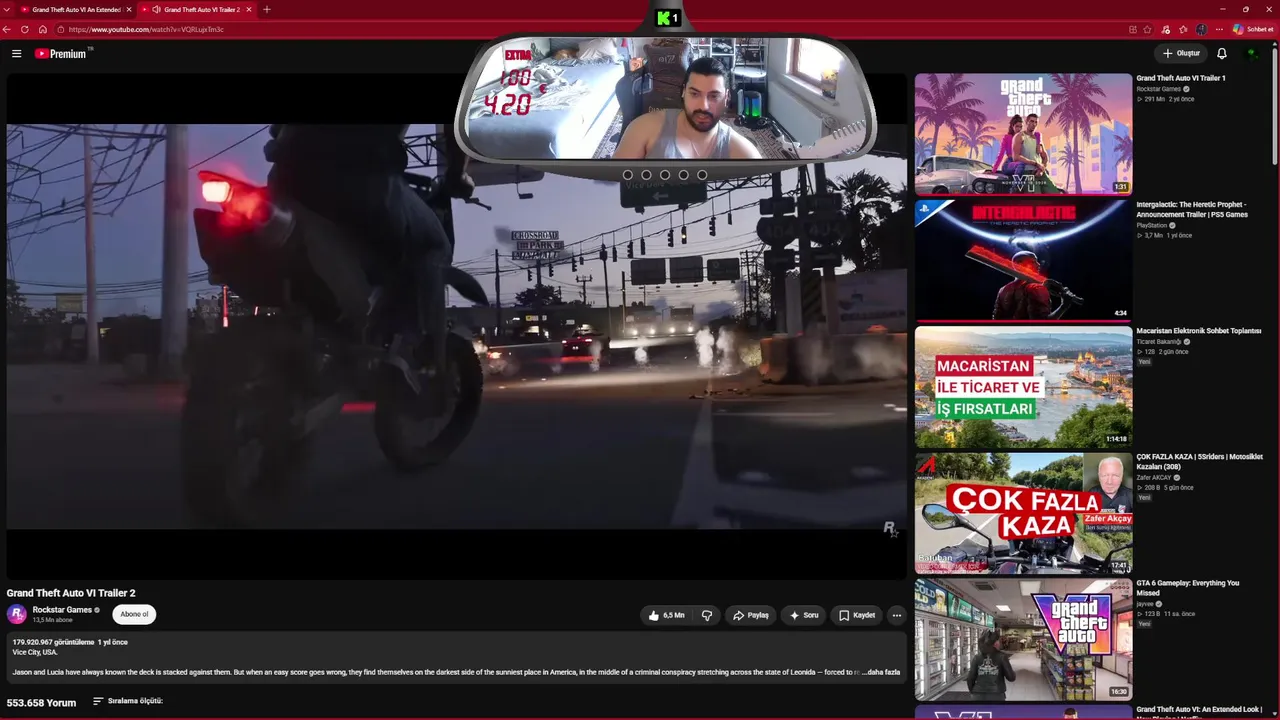Open YouTube notifications bell

(1222, 54)
